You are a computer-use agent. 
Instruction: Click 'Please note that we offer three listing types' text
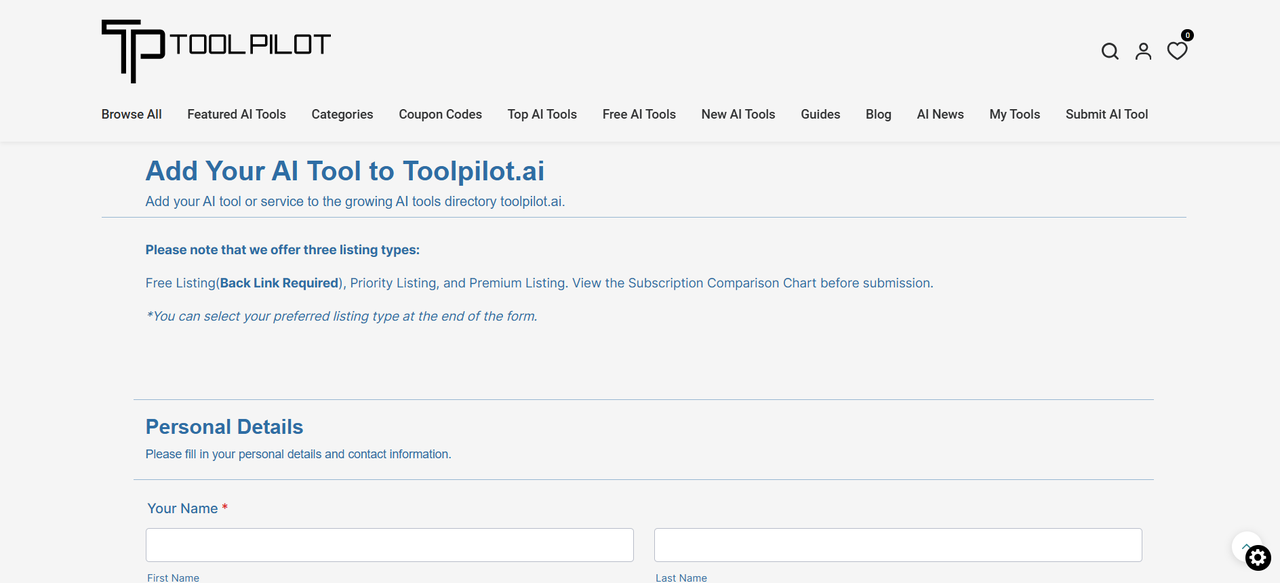click(x=283, y=250)
